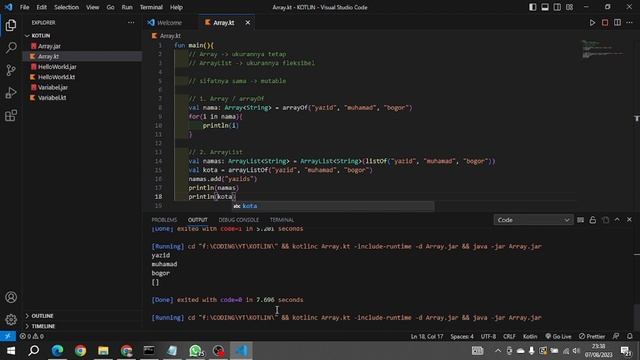Open the Help menu
The image size is (640, 360).
click(176, 7)
